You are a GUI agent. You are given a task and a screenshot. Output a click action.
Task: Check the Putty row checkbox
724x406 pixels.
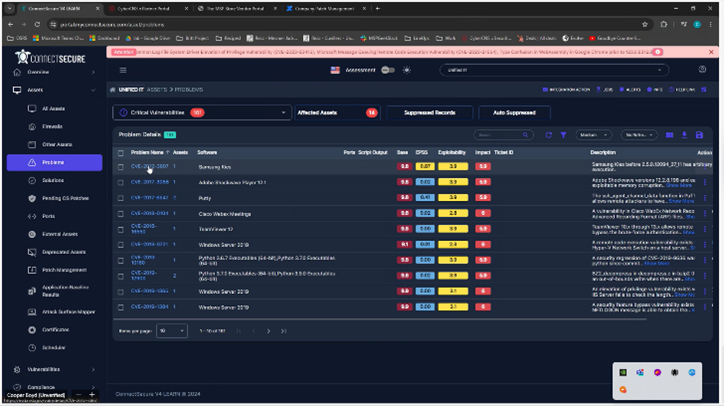point(121,198)
